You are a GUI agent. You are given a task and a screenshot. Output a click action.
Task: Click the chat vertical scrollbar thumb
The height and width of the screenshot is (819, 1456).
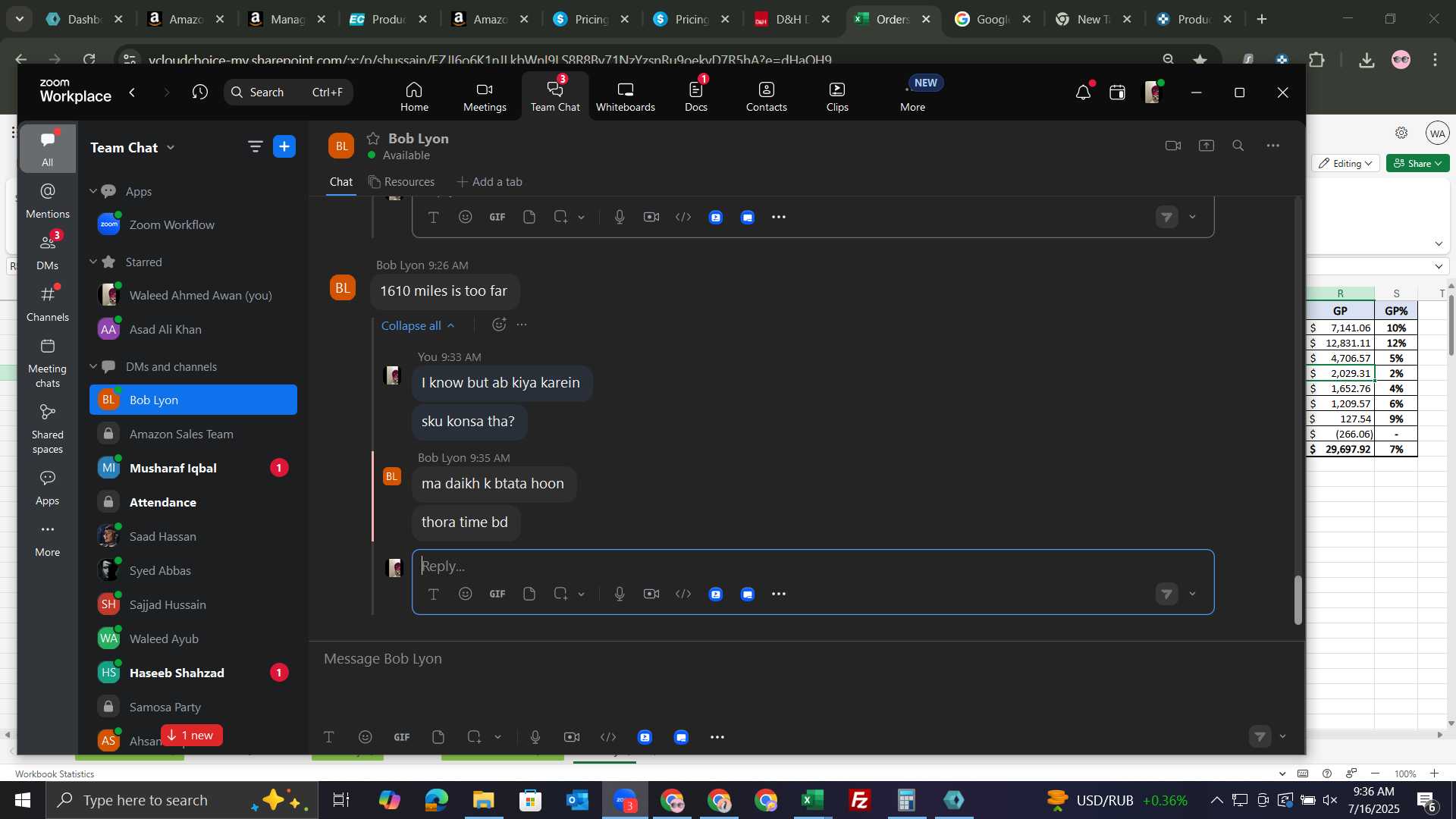tap(1298, 600)
